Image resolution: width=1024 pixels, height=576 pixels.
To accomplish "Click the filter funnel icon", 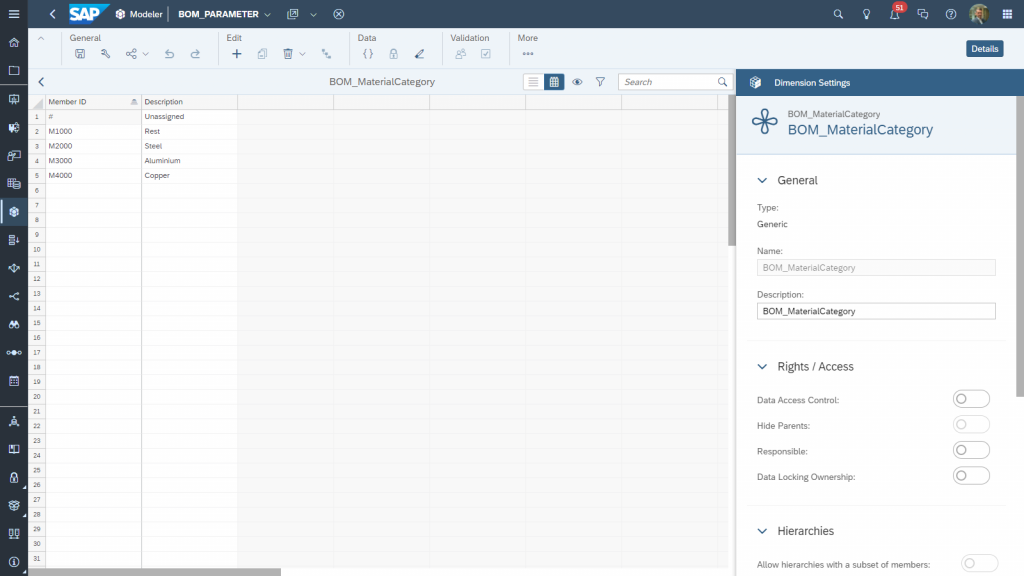I will (x=600, y=82).
